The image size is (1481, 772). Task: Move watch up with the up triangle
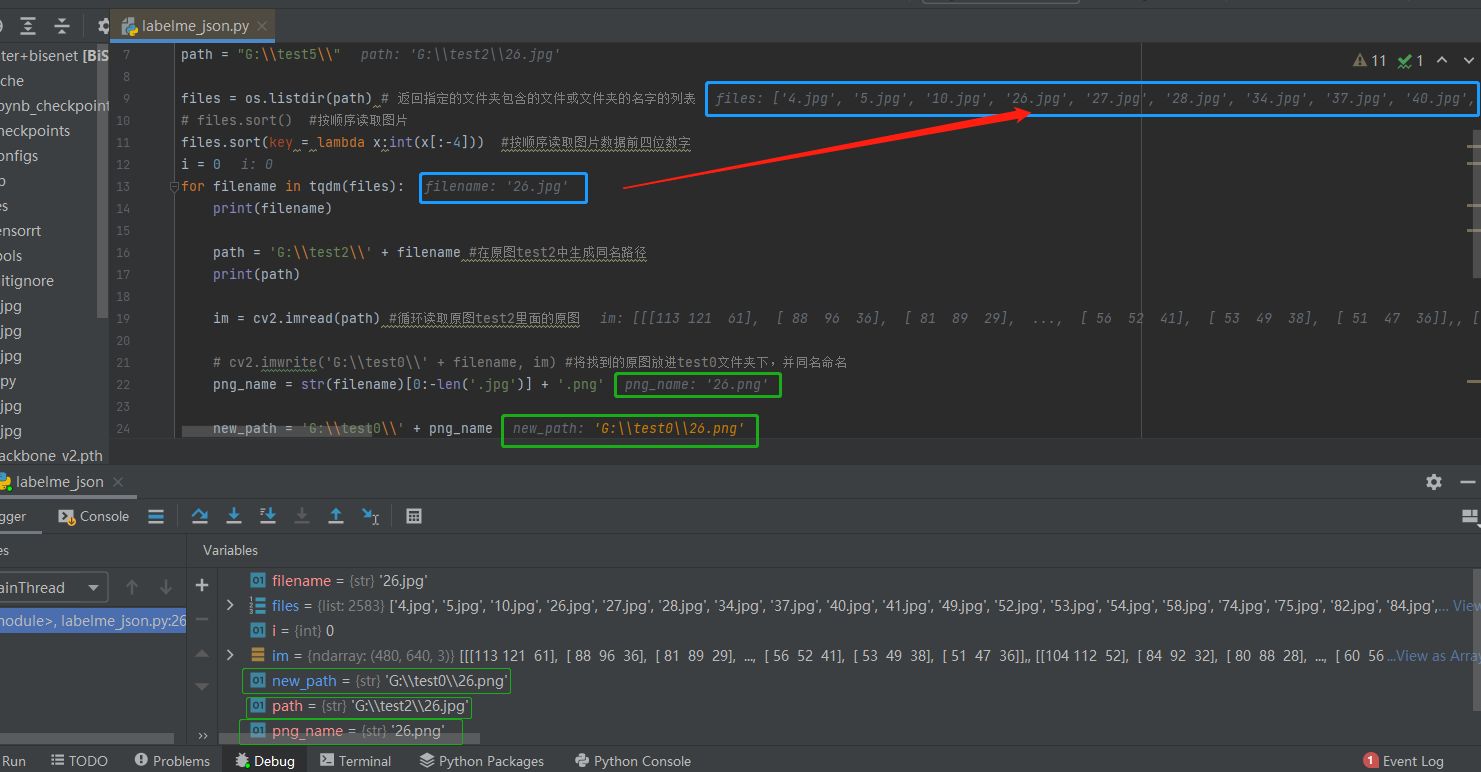202,654
